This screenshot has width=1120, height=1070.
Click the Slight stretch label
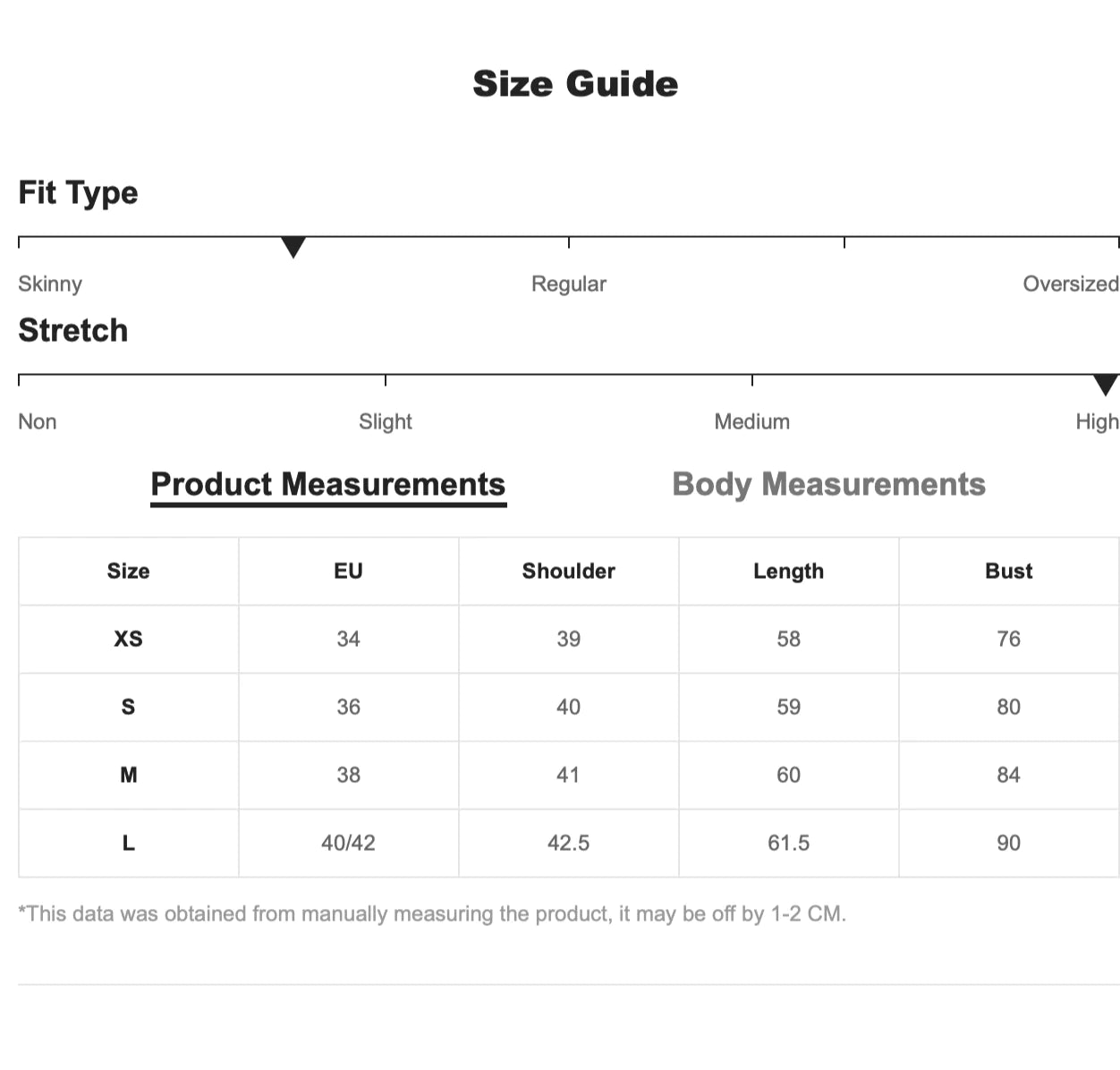click(386, 421)
